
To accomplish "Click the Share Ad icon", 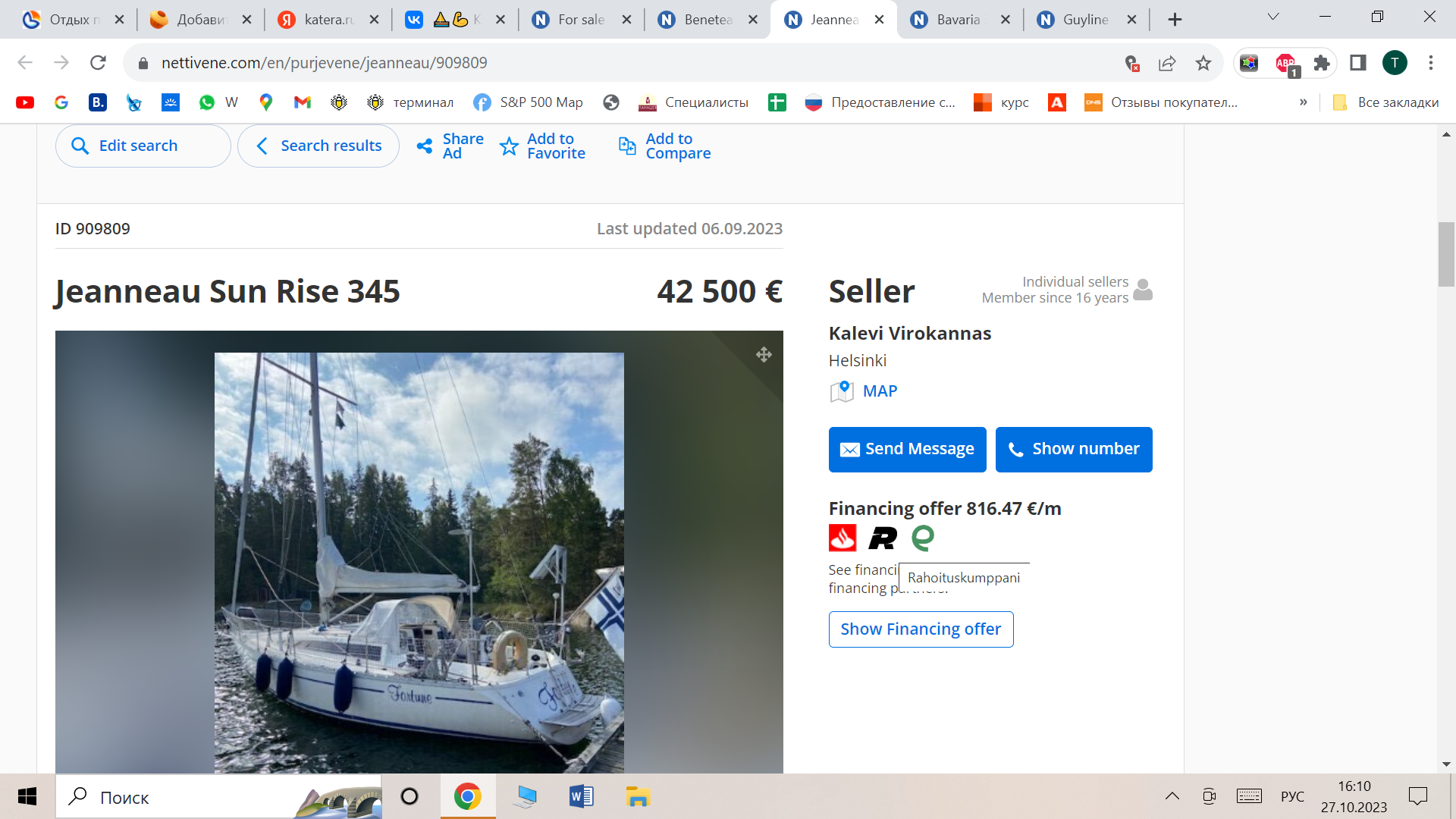I will [x=425, y=146].
